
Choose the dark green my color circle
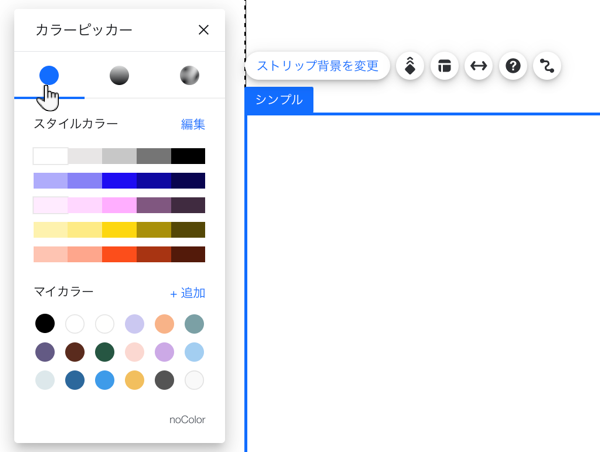[x=104, y=352]
